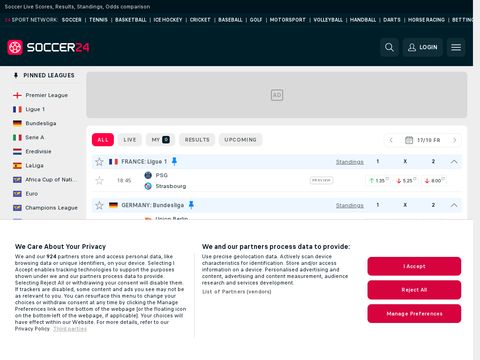Star the Germany Bundesliga league
Screen dimensions: 480x360
[x=99, y=205]
